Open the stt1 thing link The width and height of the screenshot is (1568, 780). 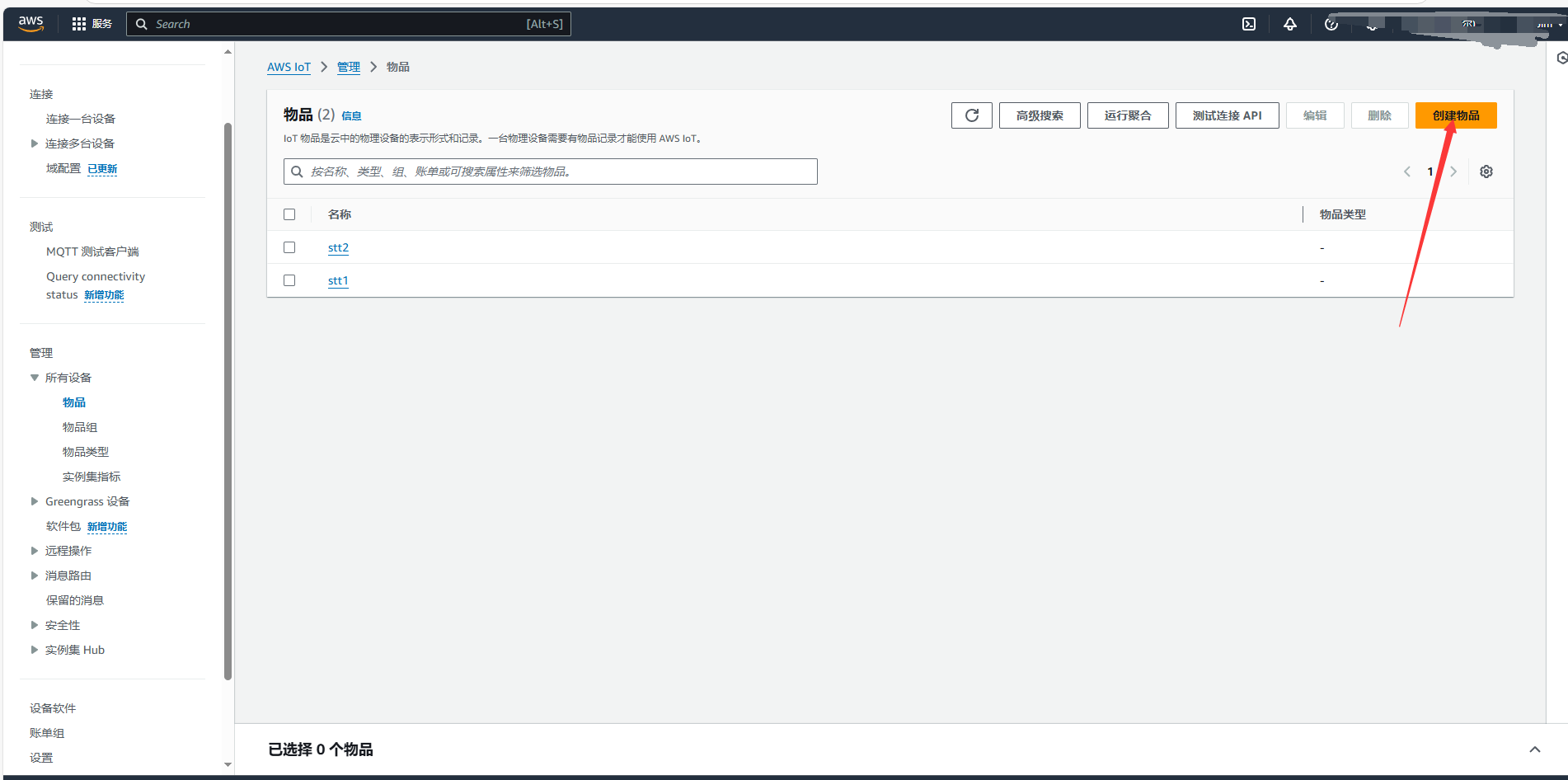[x=338, y=280]
